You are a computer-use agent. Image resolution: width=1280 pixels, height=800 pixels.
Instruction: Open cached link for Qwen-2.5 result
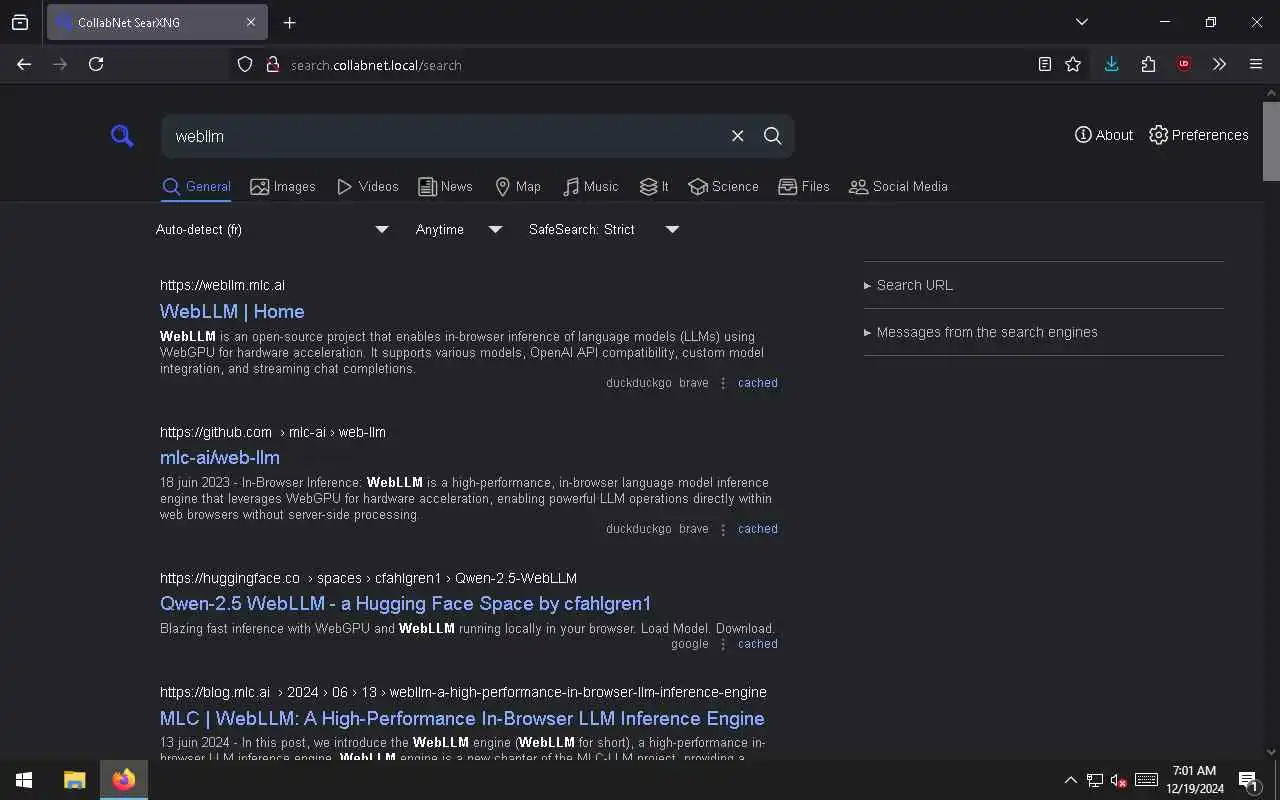(758, 644)
